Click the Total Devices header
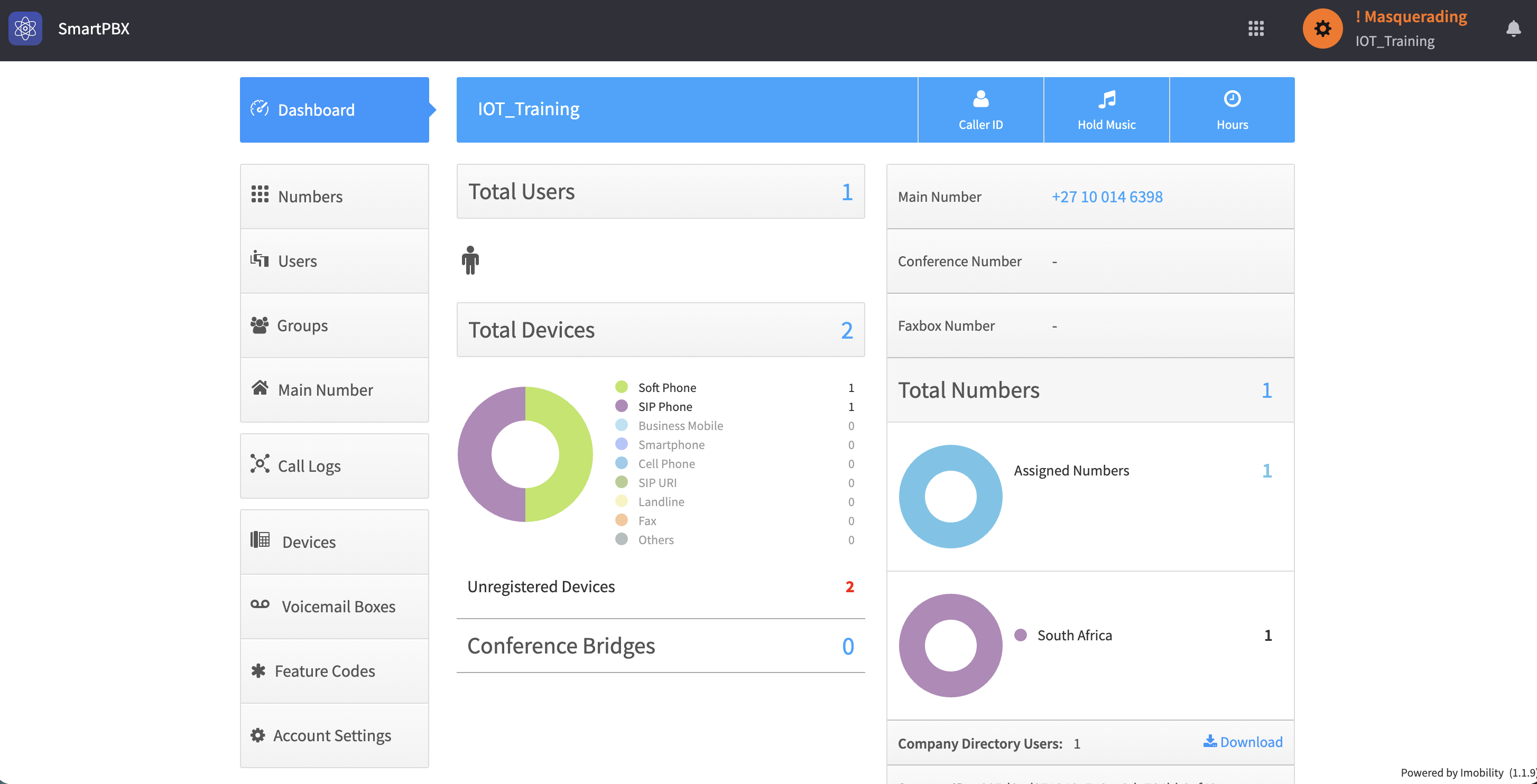1537x784 pixels. [x=661, y=330]
